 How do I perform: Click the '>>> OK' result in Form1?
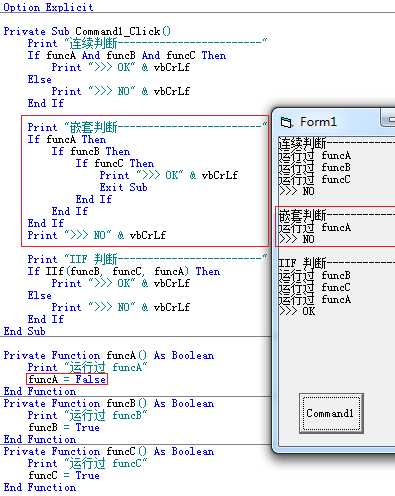click(x=297, y=311)
